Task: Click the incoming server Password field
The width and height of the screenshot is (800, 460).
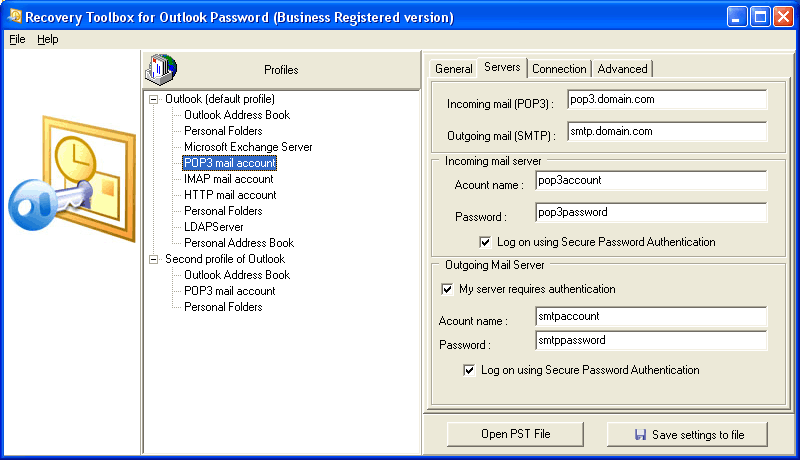Action: pyautogui.click(x=650, y=212)
